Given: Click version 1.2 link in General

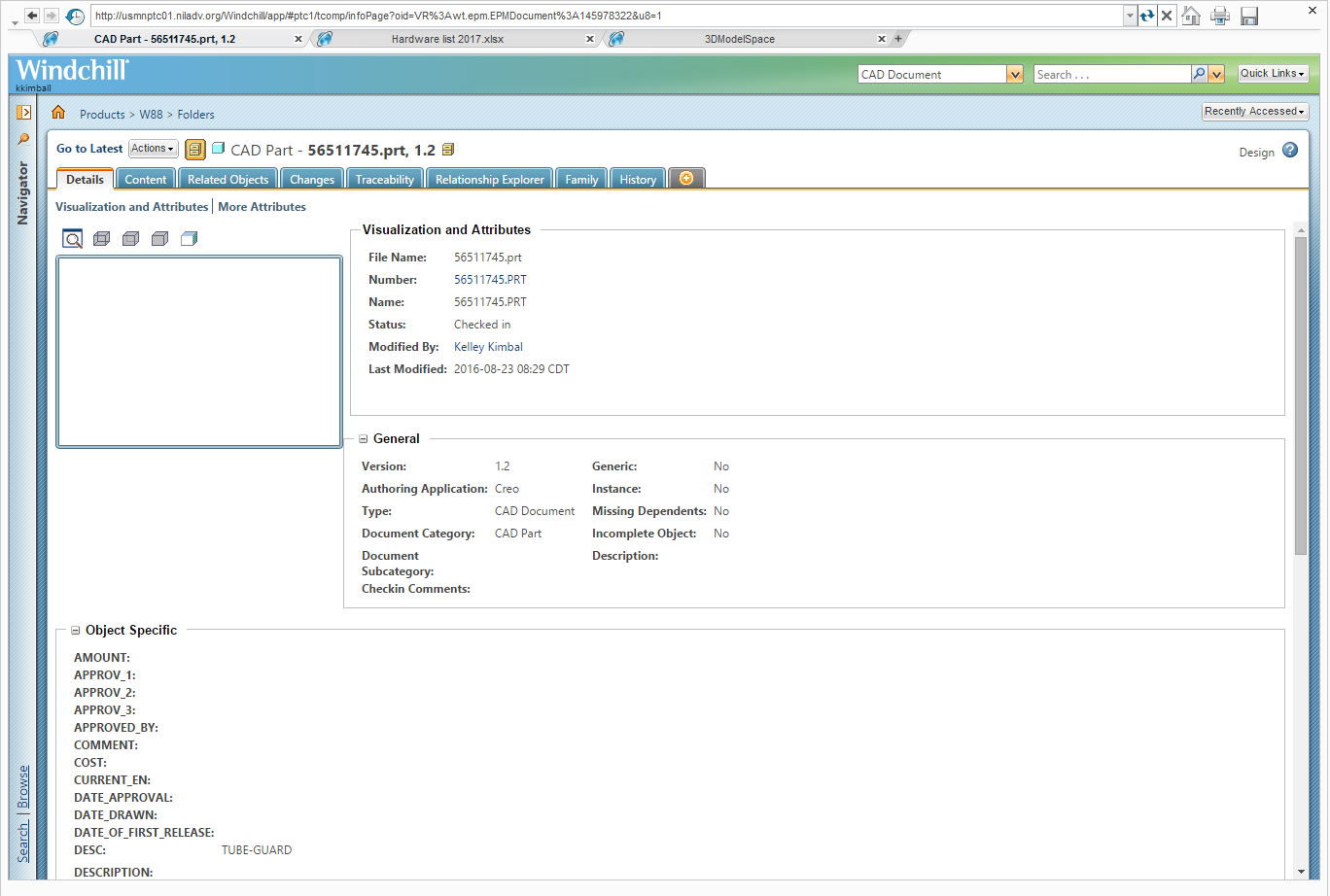Looking at the screenshot, I should tap(503, 466).
